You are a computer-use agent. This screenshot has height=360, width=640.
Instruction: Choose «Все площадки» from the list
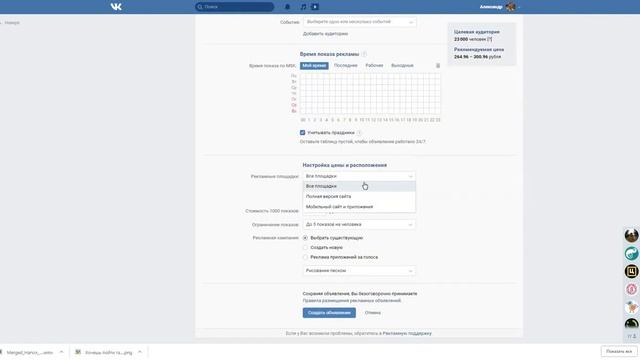point(359,186)
